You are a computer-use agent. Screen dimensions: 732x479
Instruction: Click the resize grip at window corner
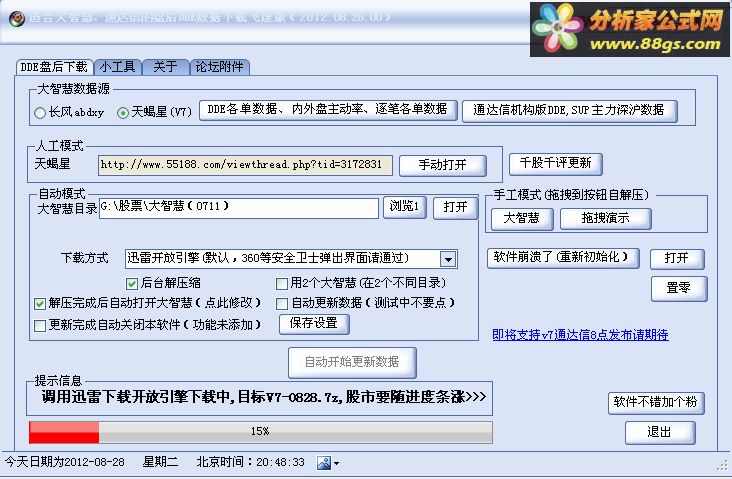[x=723, y=465]
